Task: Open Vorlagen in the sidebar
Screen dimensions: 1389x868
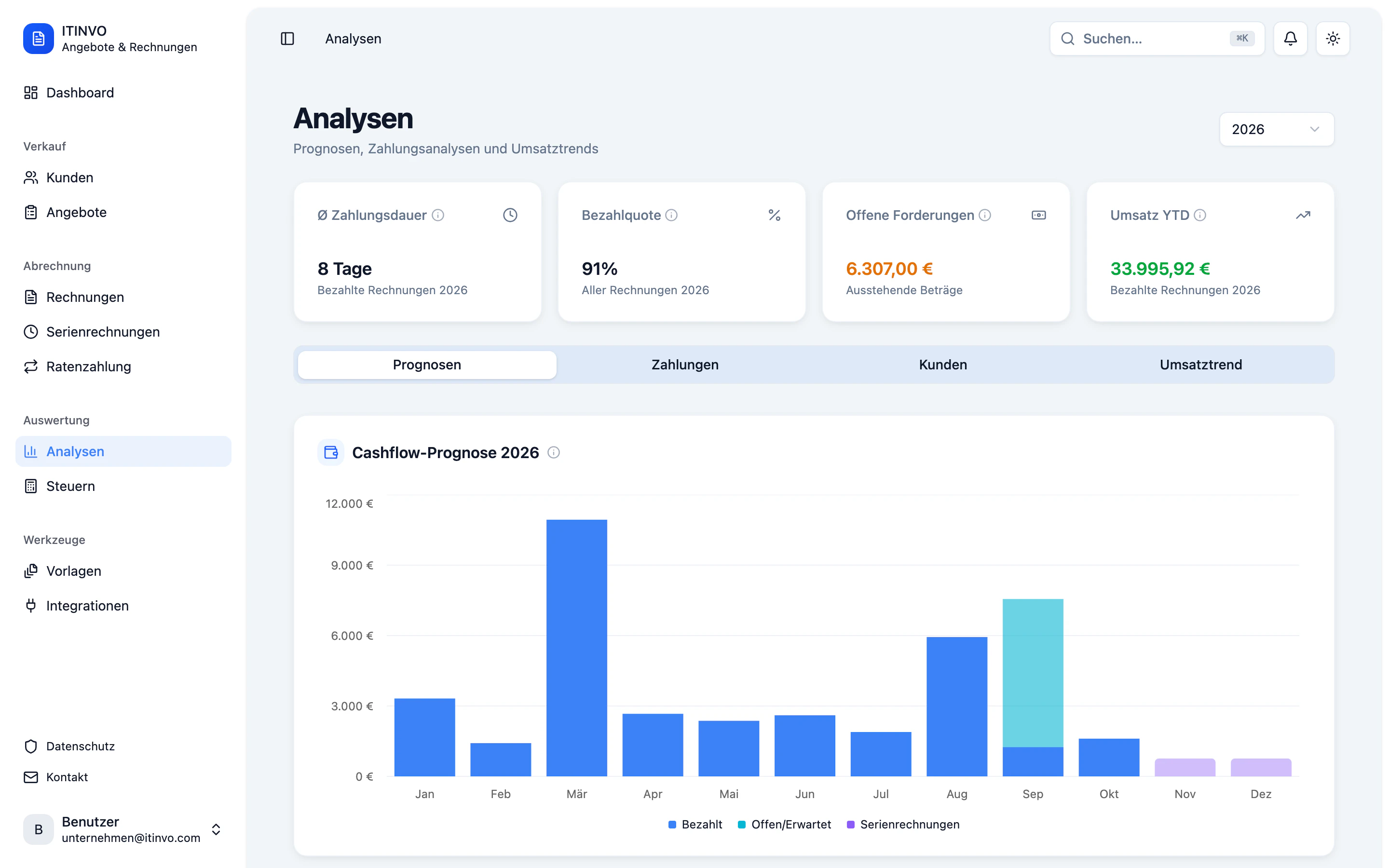Action: pos(123,571)
